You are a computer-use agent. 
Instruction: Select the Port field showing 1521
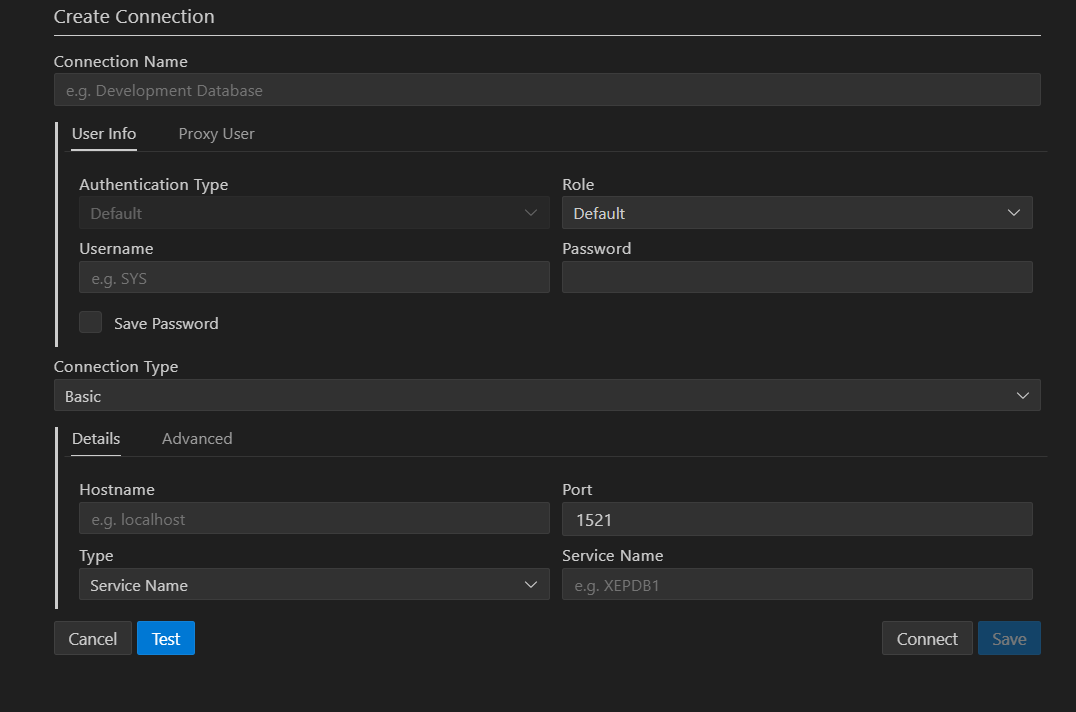coord(797,519)
